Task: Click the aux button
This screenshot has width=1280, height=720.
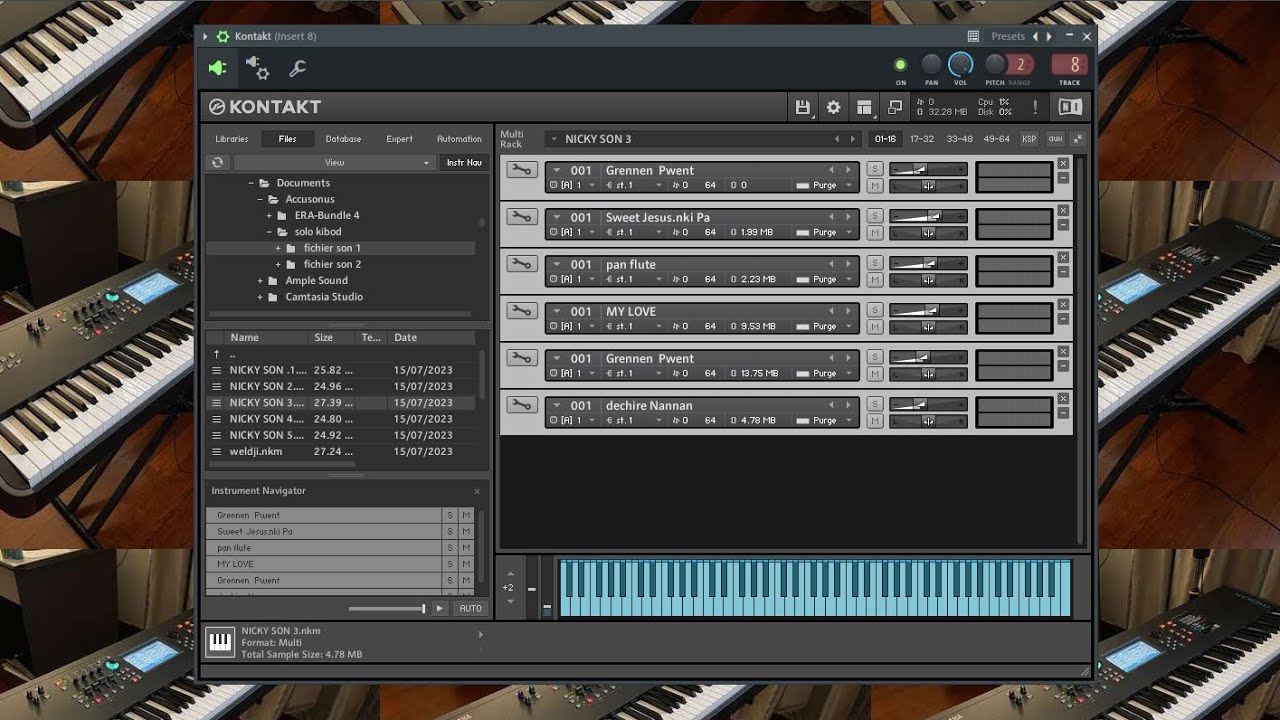Action: [x=1055, y=139]
